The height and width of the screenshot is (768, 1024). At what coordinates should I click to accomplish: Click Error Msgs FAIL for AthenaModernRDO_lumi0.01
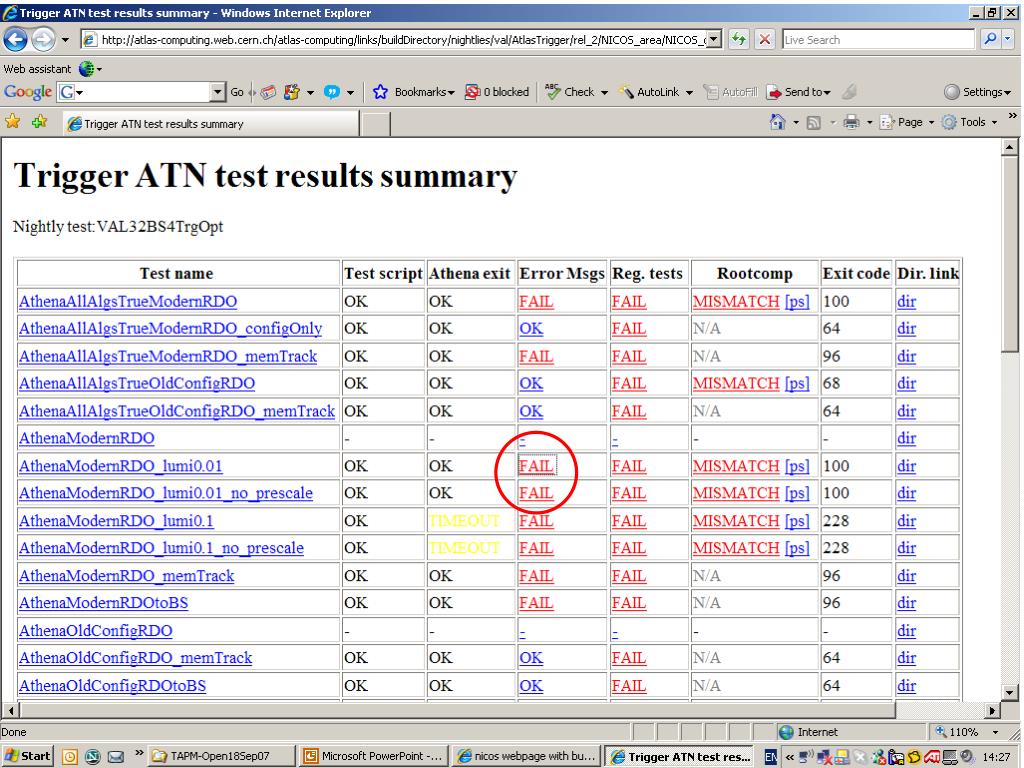(x=536, y=466)
